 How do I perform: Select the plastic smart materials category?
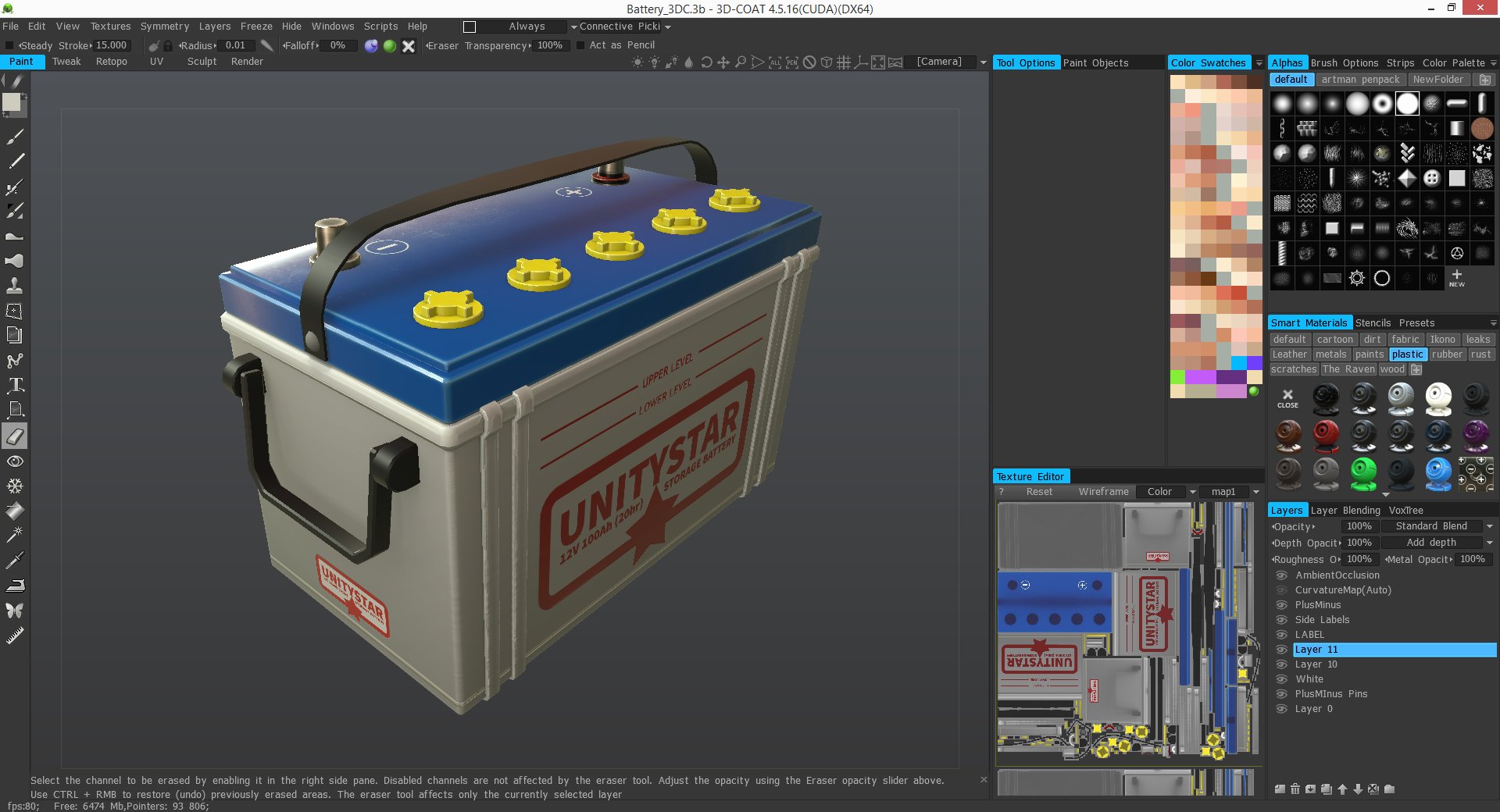(1407, 354)
